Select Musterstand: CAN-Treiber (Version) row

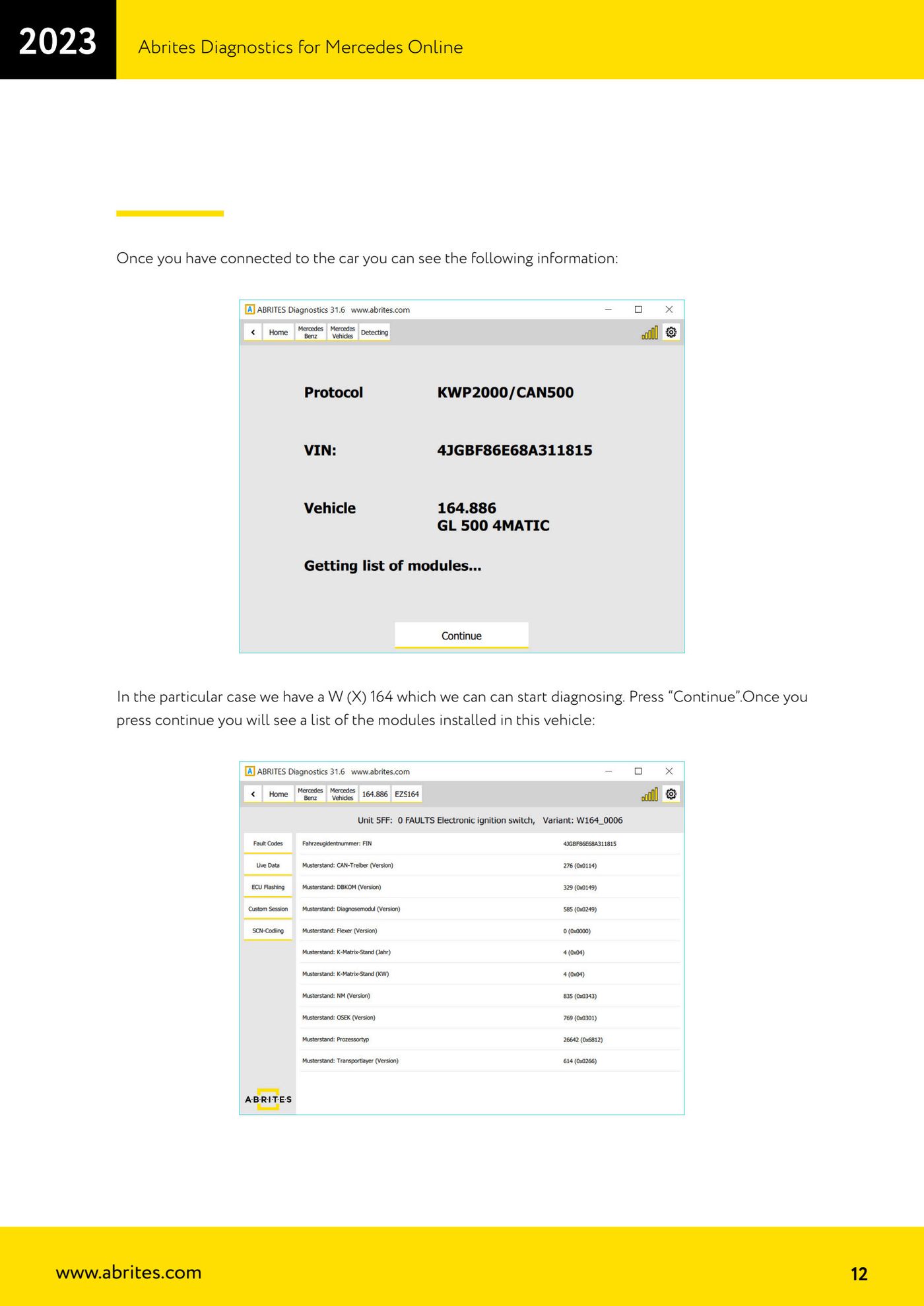click(x=490, y=865)
